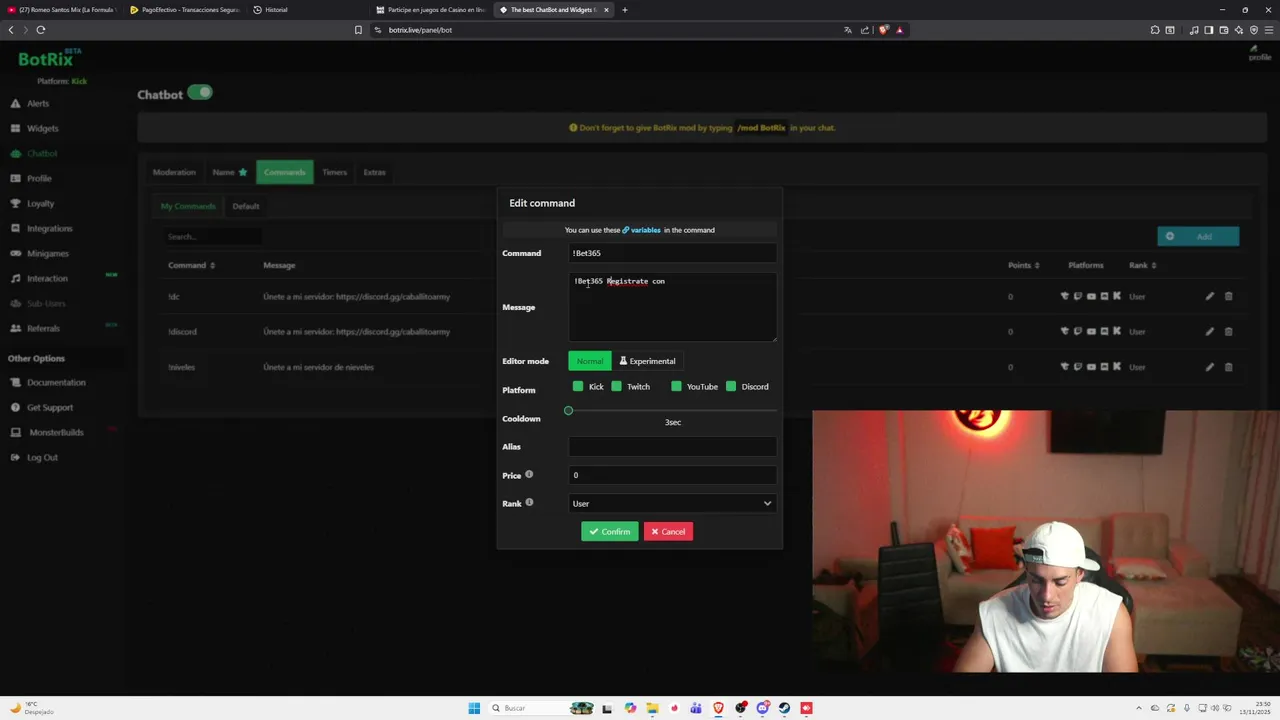Toggle the Discord platform checkbox
This screenshot has height=720, width=1280.
pyautogui.click(x=731, y=386)
